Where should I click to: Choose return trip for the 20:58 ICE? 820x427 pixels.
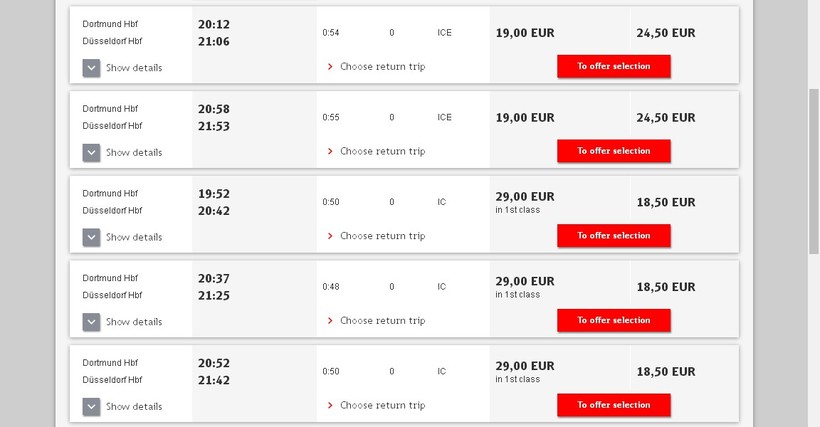[376, 152]
